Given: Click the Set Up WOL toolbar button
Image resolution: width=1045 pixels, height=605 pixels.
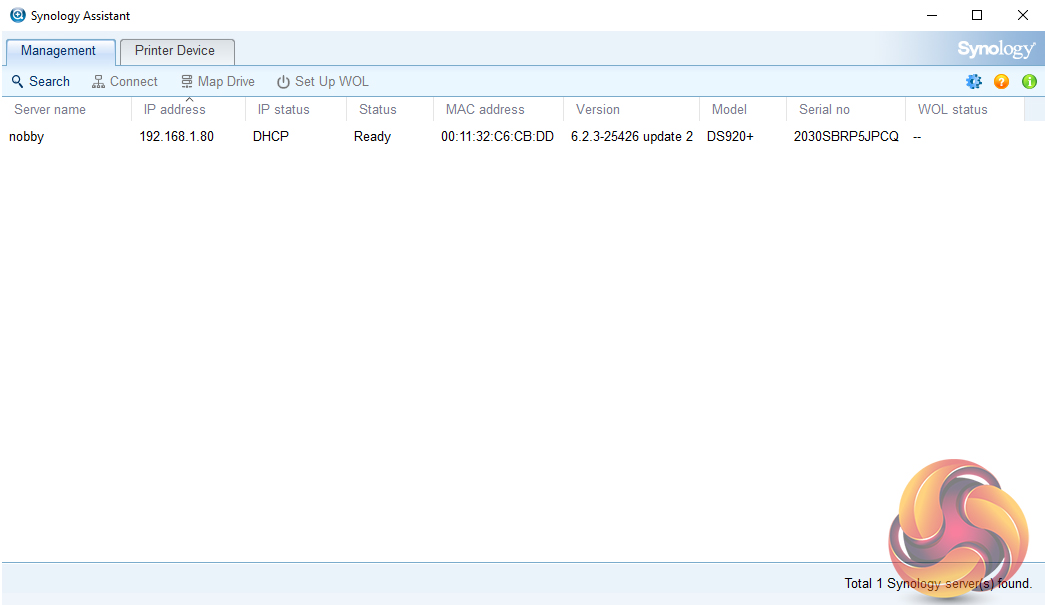Looking at the screenshot, I should (x=323, y=81).
